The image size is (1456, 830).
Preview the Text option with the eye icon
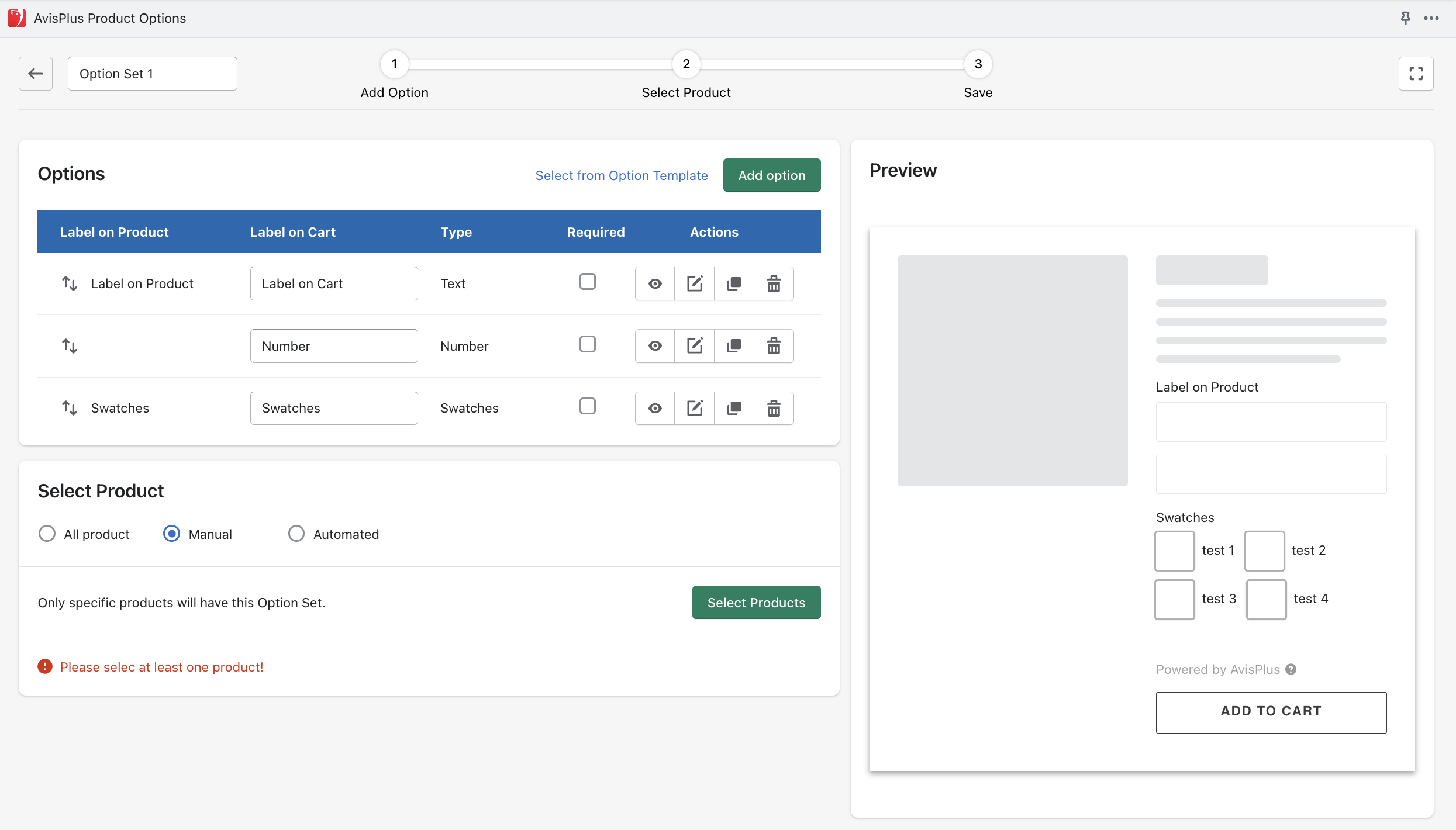click(x=655, y=283)
